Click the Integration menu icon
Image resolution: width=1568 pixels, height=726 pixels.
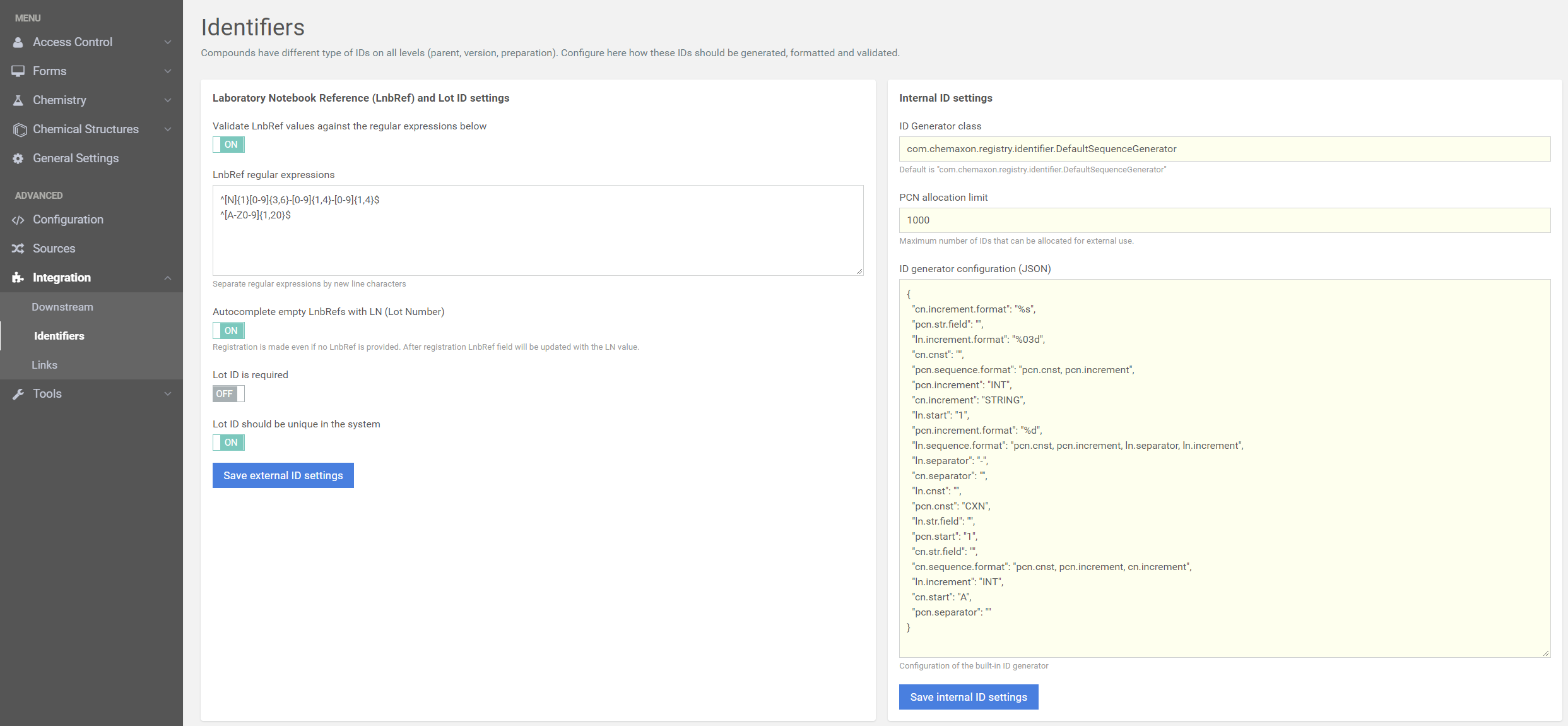point(19,277)
